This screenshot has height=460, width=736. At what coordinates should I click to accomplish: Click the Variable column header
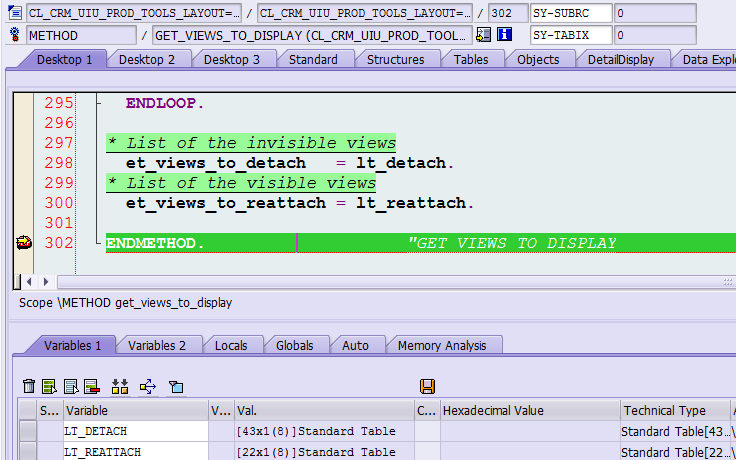pyautogui.click(x=136, y=411)
